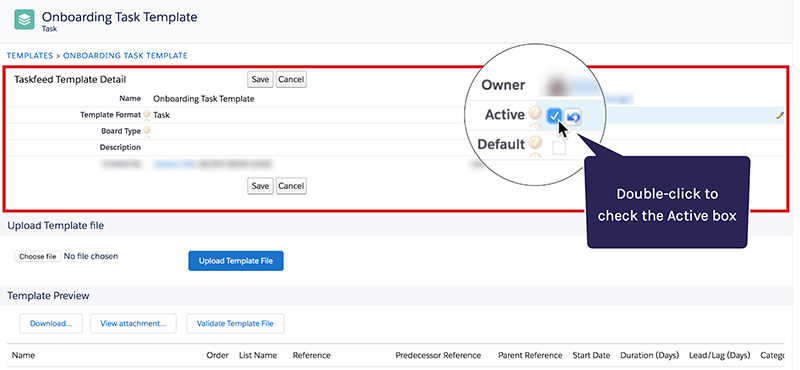Click the 'Upload Template file' section header
Screen dimensions: 800x370
pos(56,226)
